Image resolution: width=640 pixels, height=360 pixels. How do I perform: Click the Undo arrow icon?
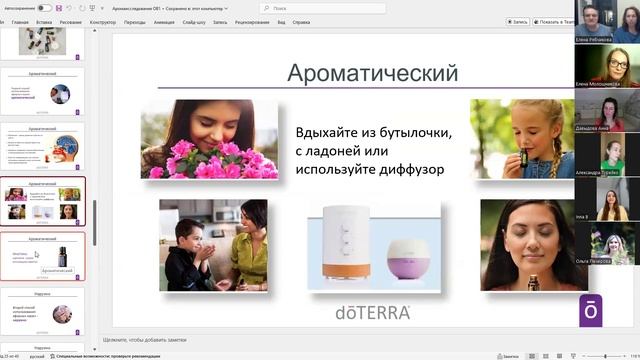[x=70, y=8]
